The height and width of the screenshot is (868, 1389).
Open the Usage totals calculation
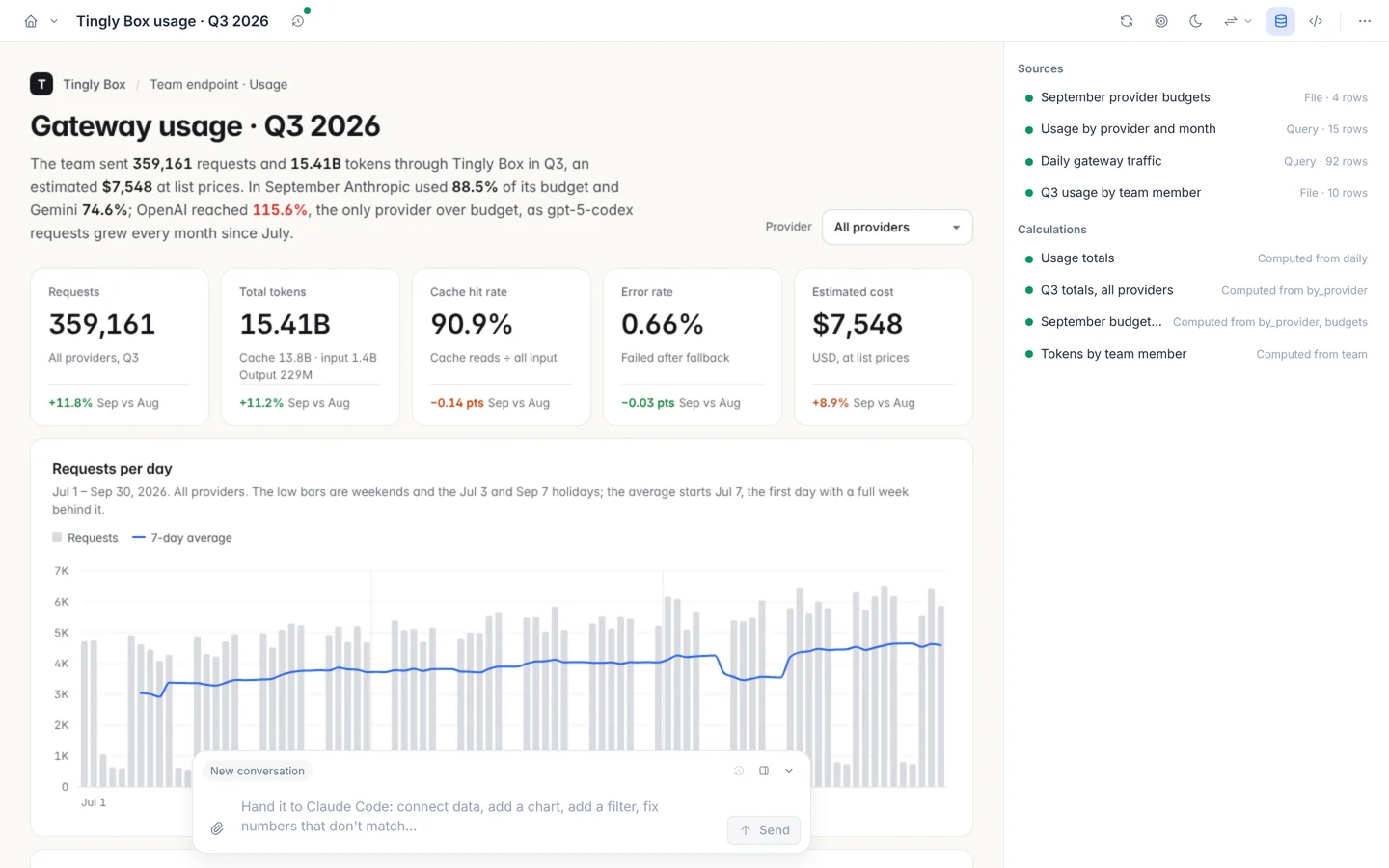click(x=1196, y=258)
